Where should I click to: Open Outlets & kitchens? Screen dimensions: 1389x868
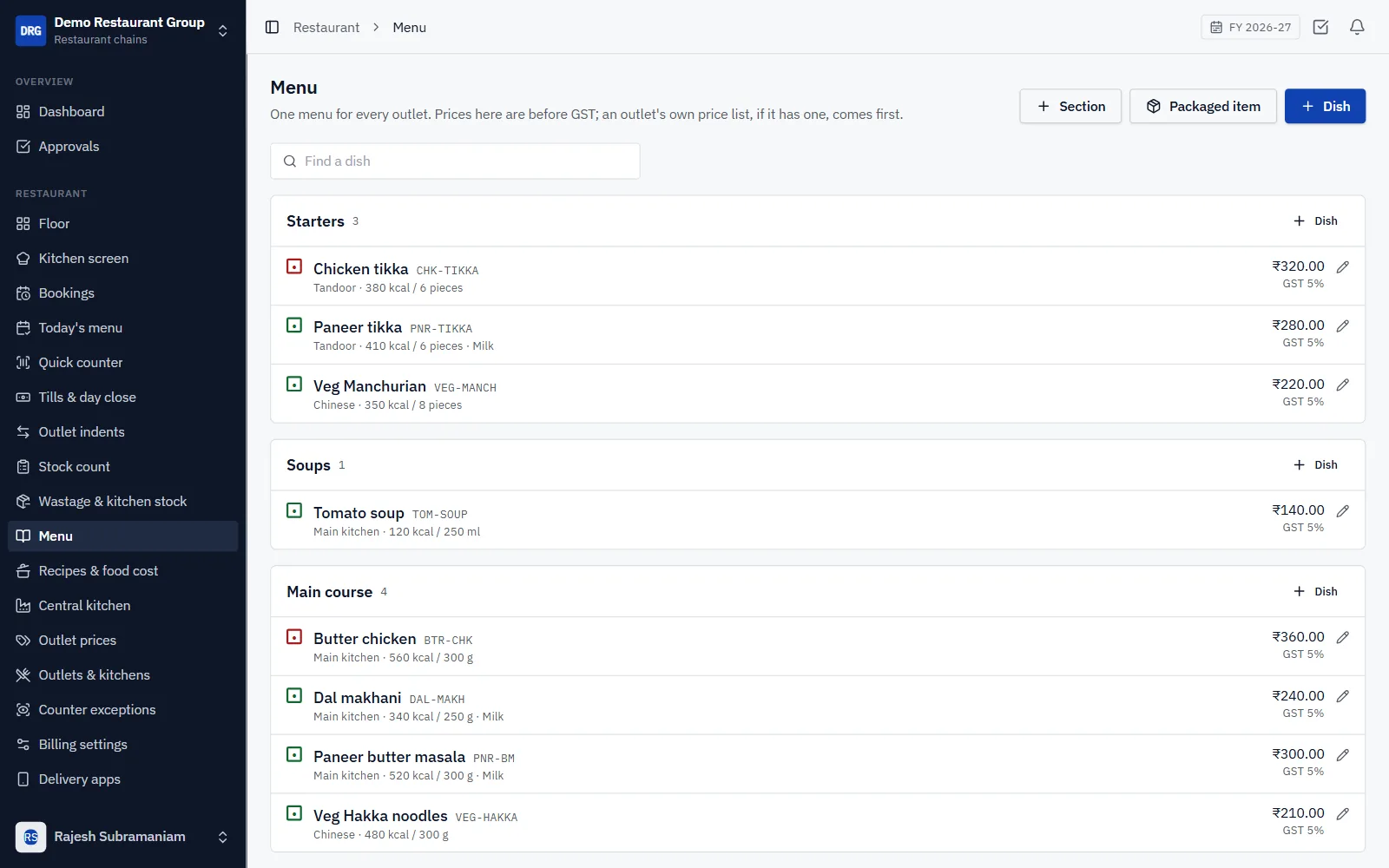pyautogui.click(x=122, y=675)
